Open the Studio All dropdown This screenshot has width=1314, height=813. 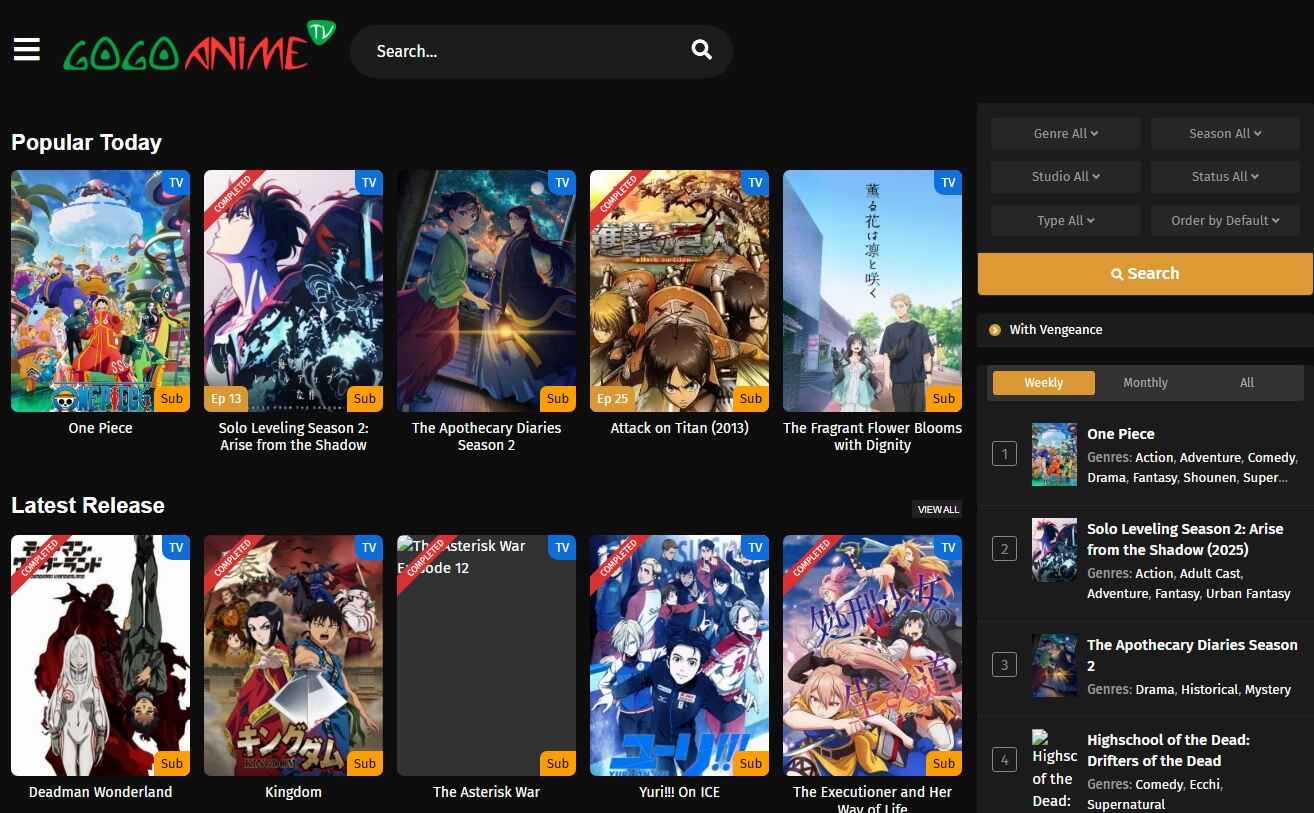pyautogui.click(x=1066, y=176)
